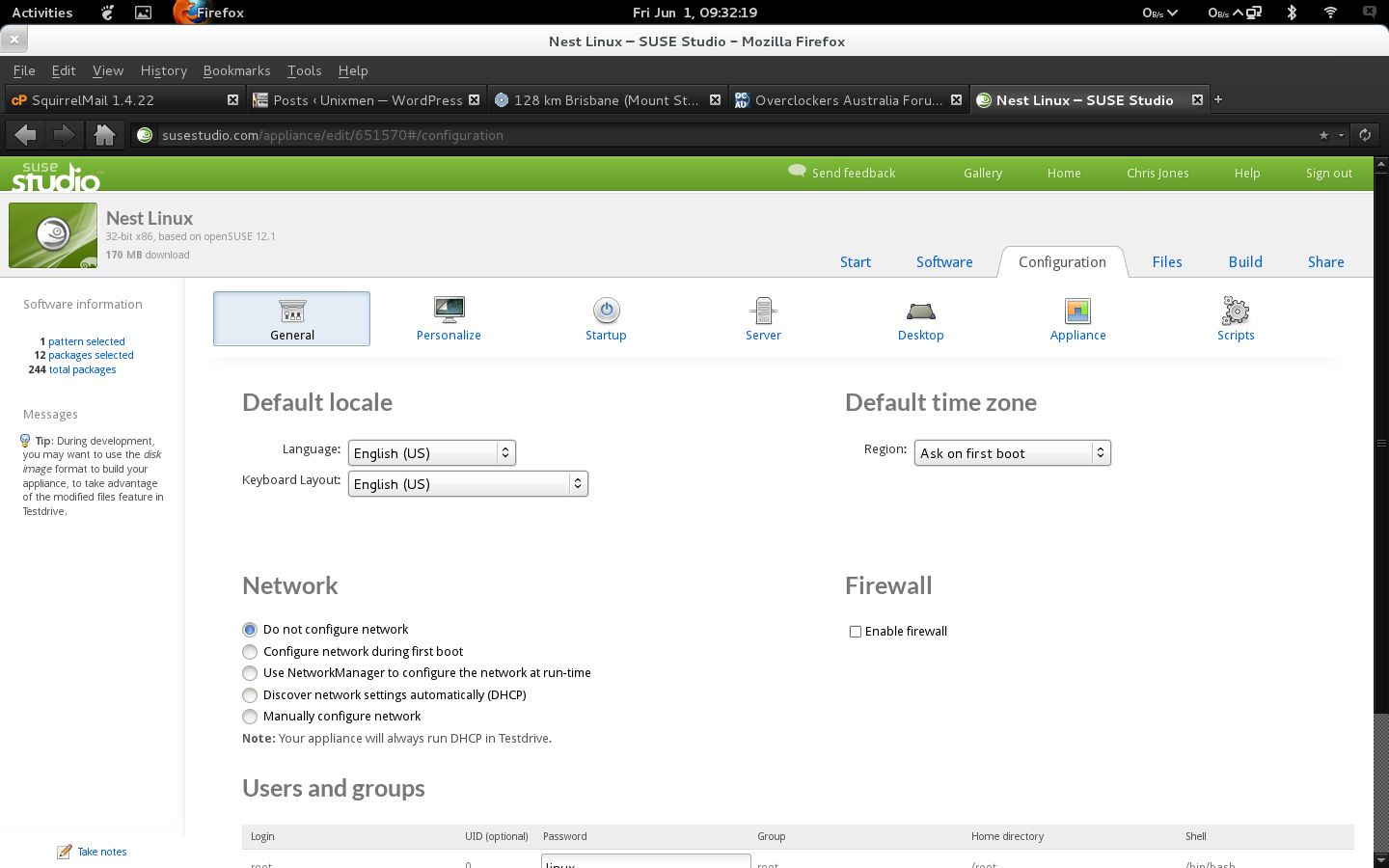Click the Help link in green header
This screenshot has height=868, width=1389.
tap(1247, 174)
